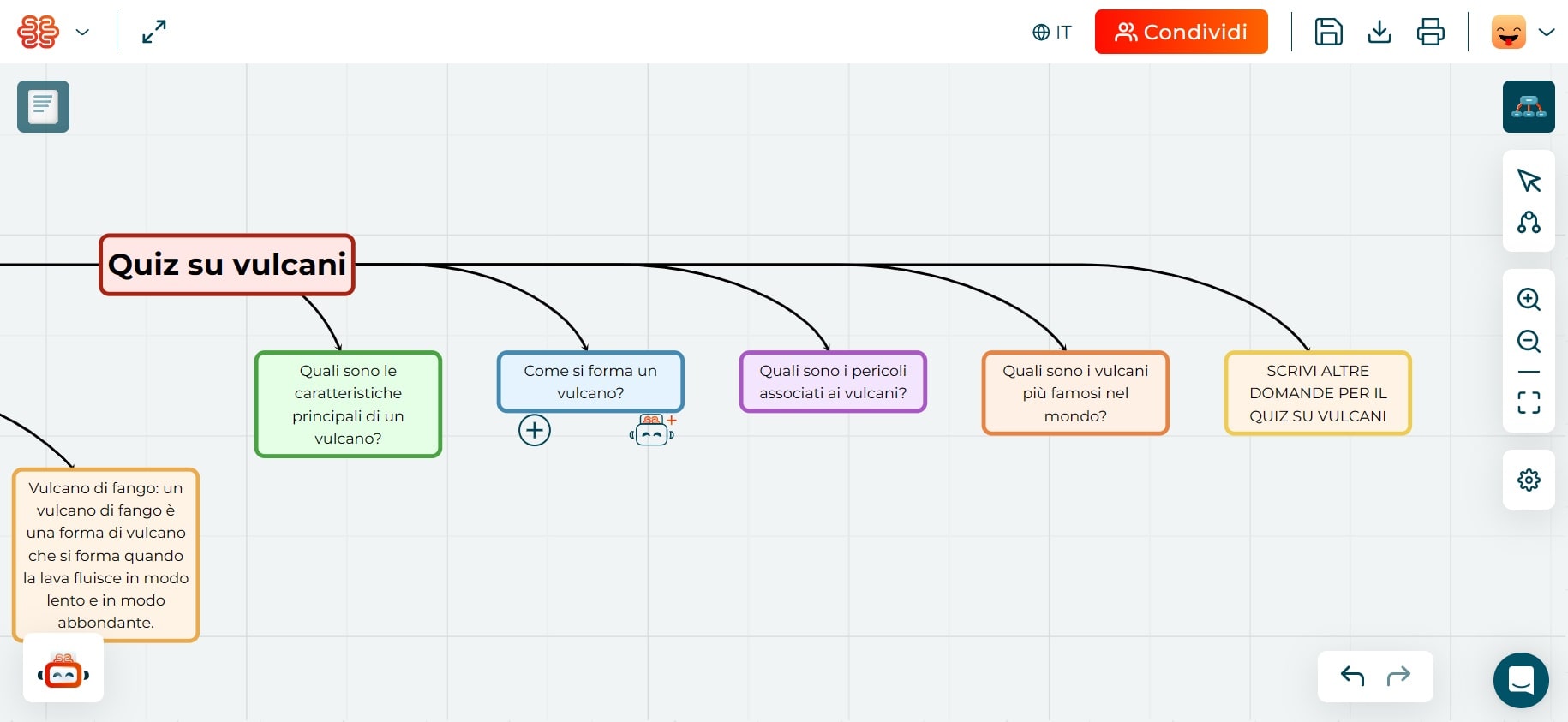Screen dimensions: 1568x722
Task: Save the mind map
Action: coord(1328,32)
